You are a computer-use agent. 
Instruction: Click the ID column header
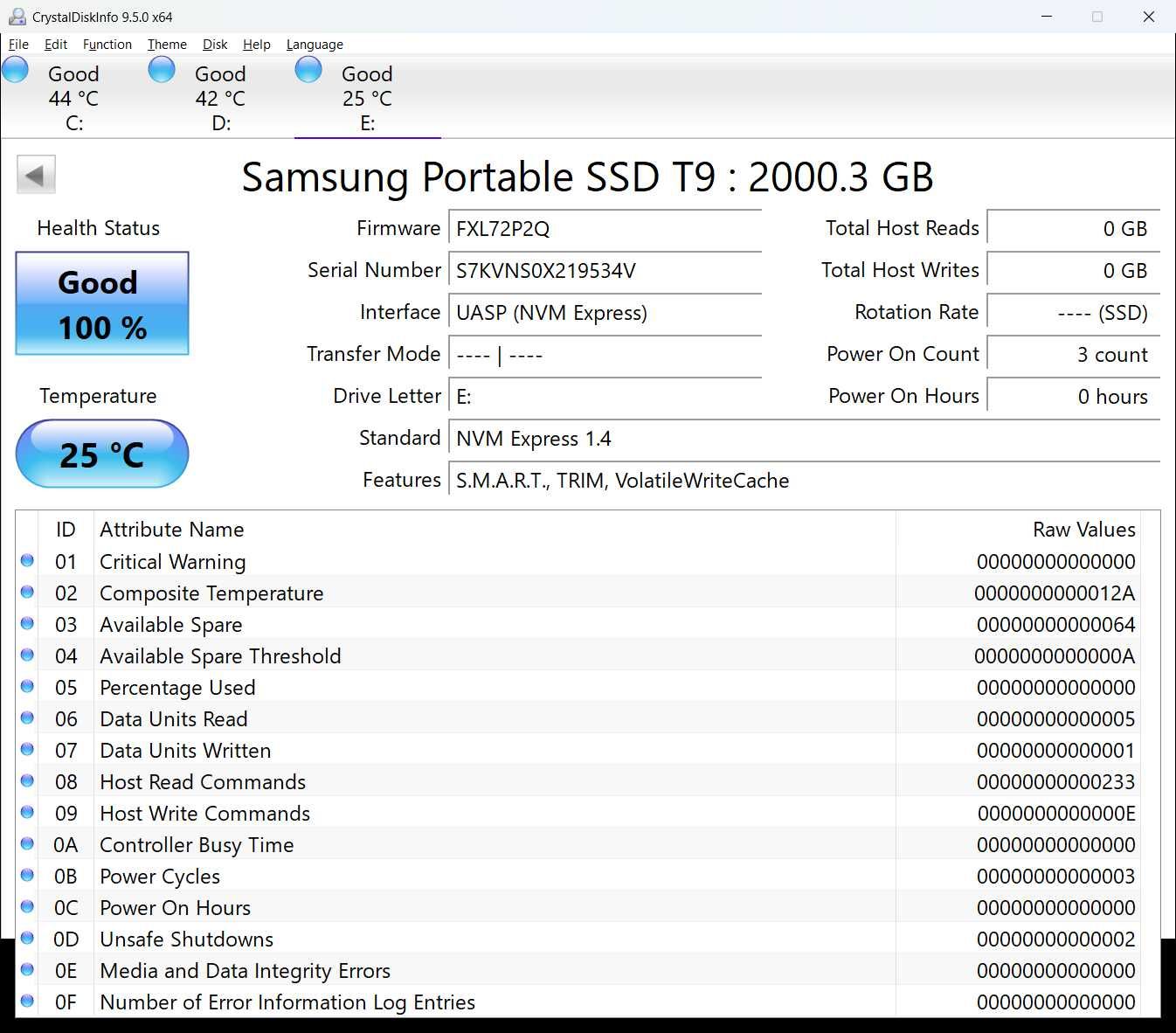click(x=66, y=530)
